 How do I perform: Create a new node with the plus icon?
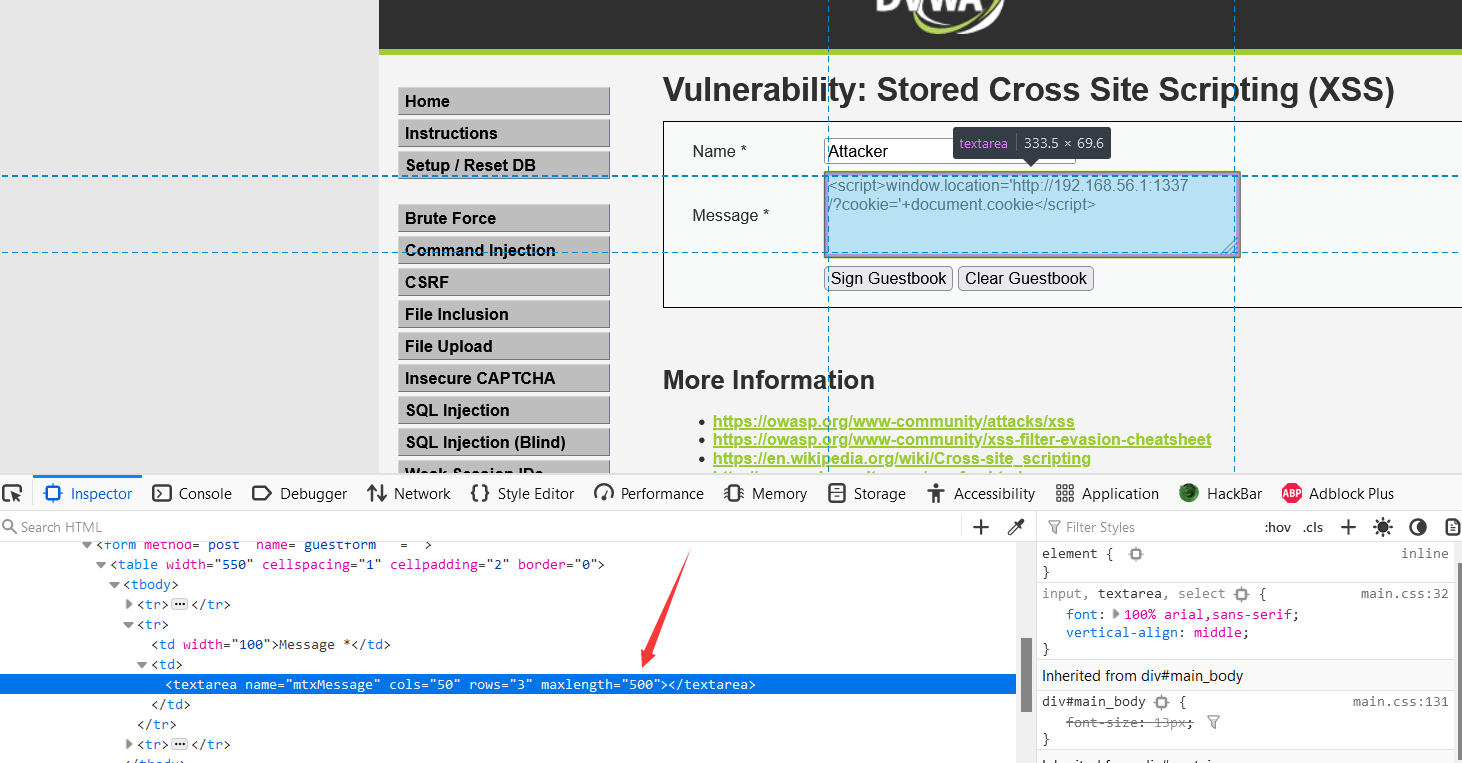[981, 527]
